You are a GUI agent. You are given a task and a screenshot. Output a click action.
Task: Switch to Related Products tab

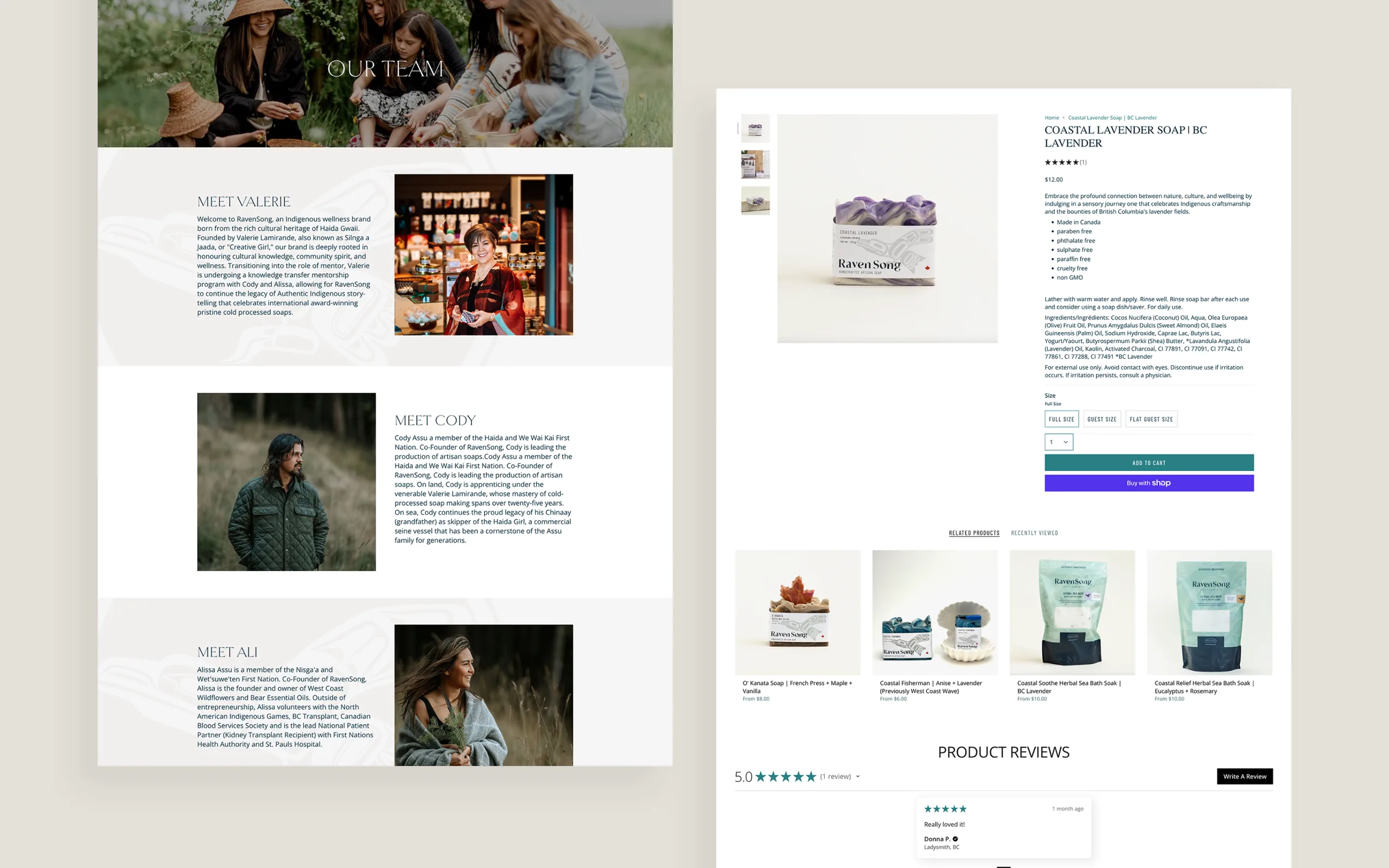pos(973,533)
